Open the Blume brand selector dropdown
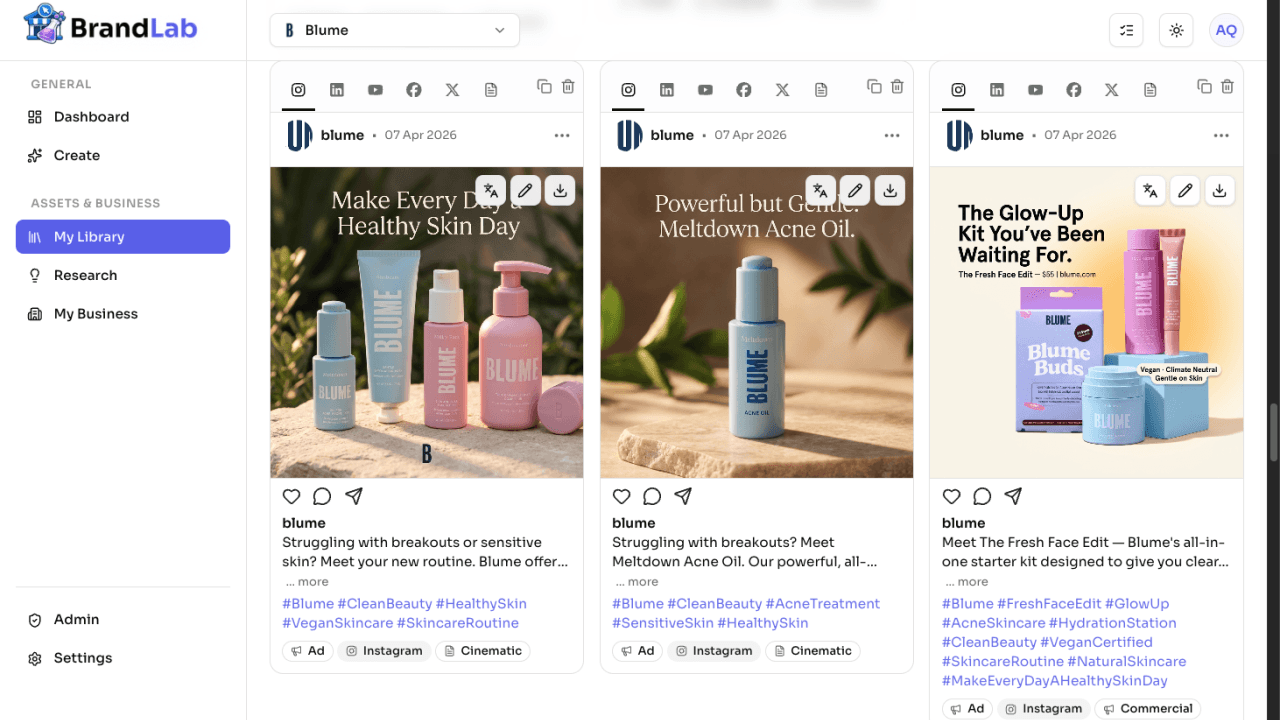Image resolution: width=1280 pixels, height=720 pixels. [394, 30]
